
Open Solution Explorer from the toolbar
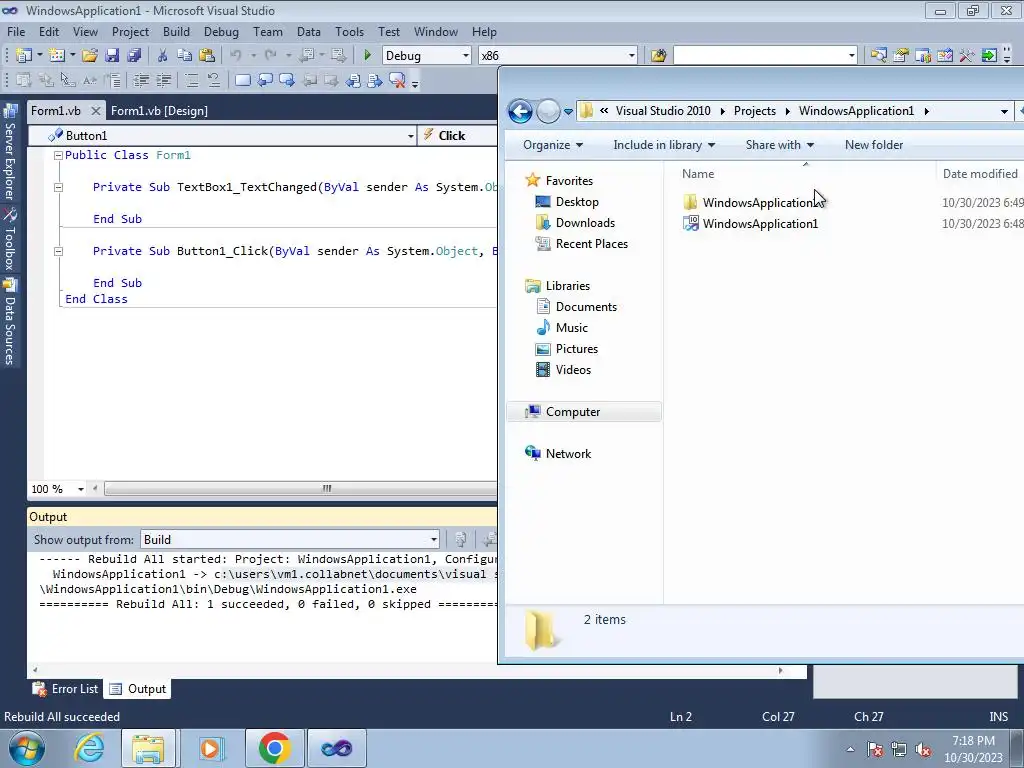[x=878, y=56]
